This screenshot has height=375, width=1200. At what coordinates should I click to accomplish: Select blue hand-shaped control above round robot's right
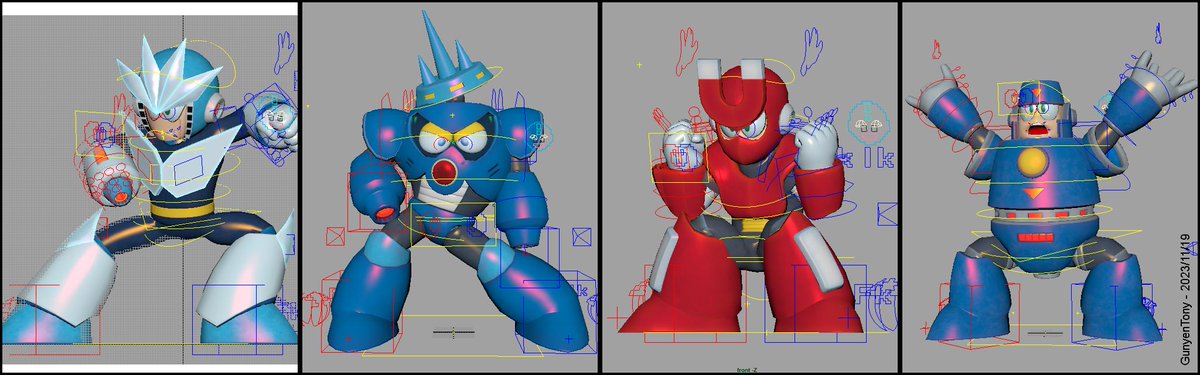coord(1158,35)
